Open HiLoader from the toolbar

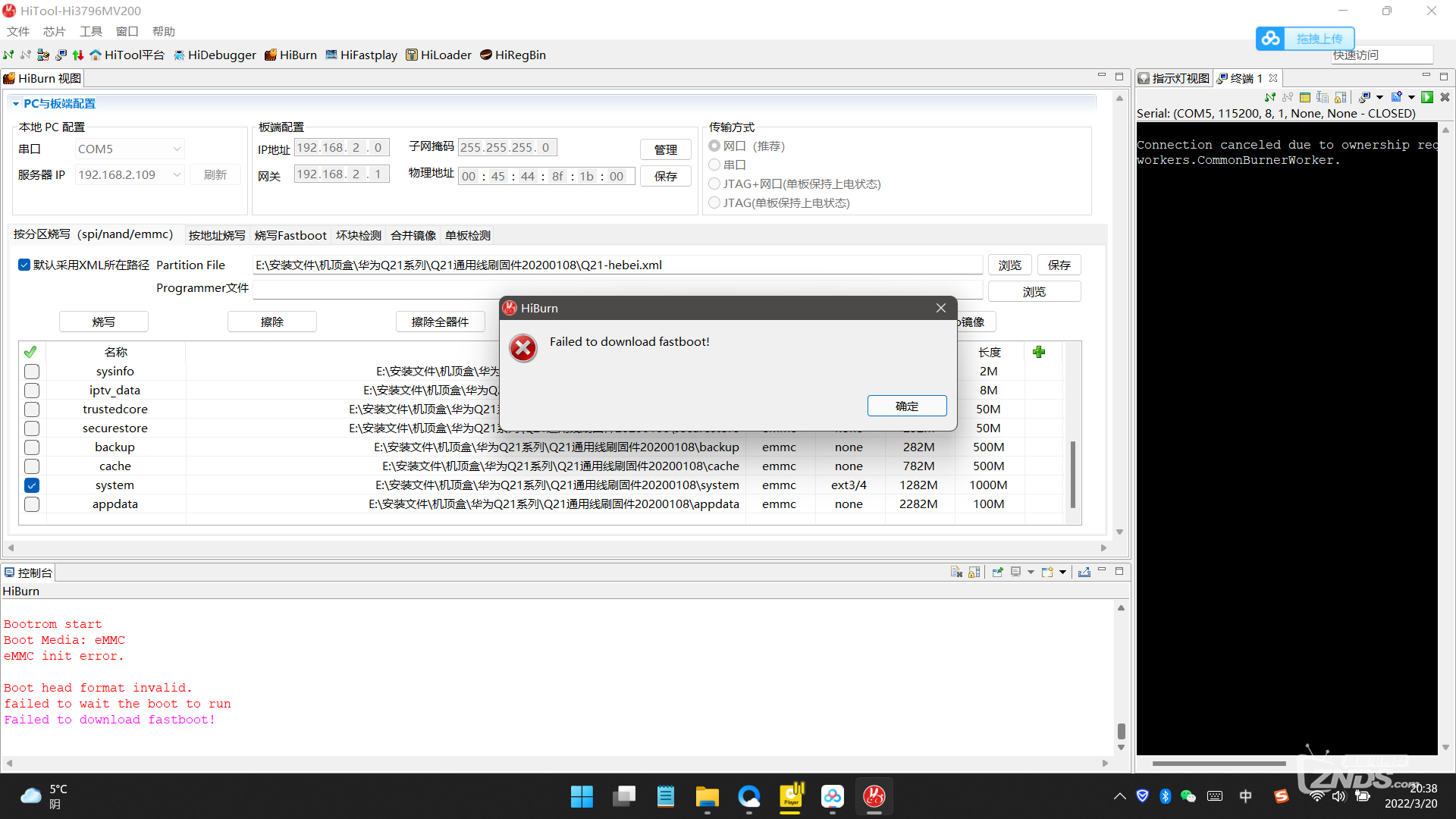pyautogui.click(x=438, y=55)
